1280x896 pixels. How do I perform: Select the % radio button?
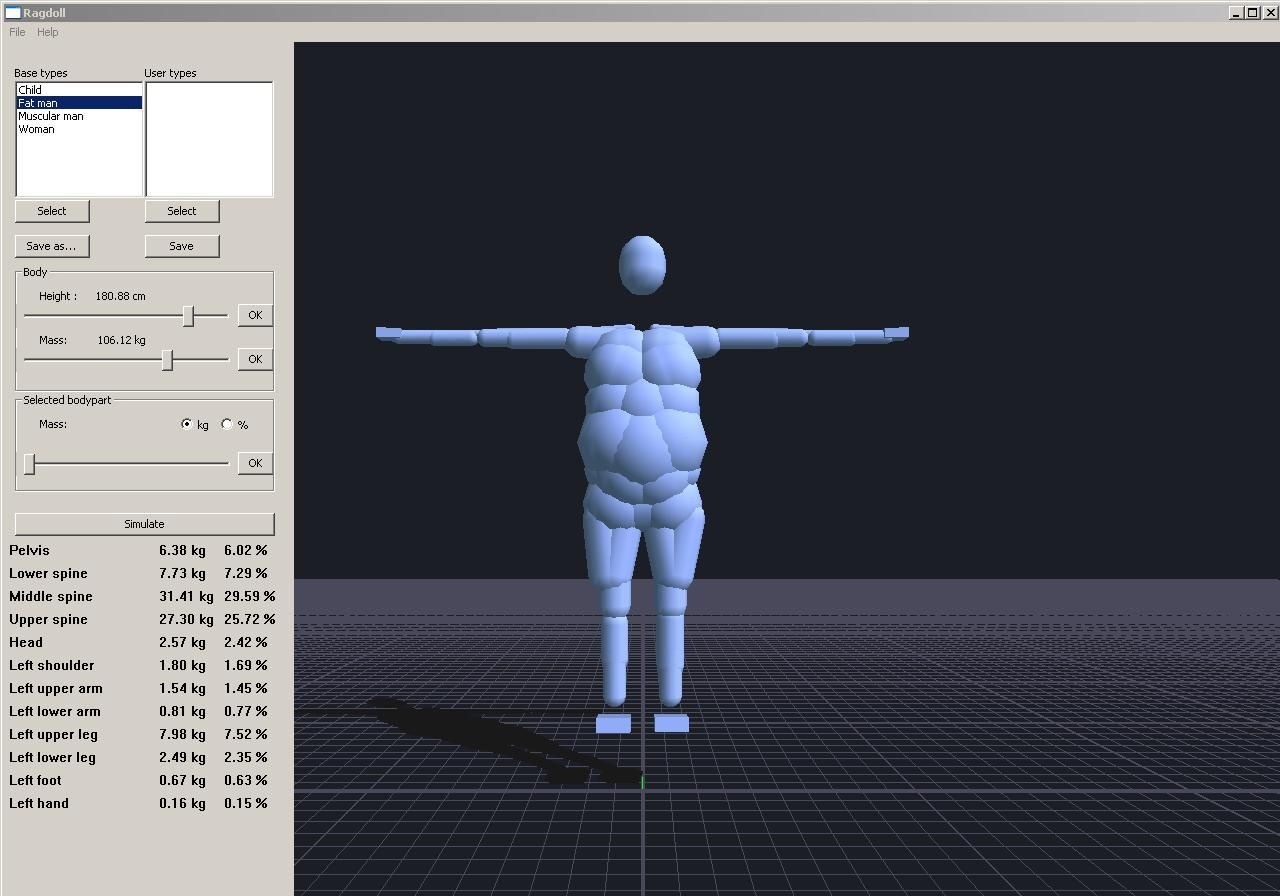(227, 424)
